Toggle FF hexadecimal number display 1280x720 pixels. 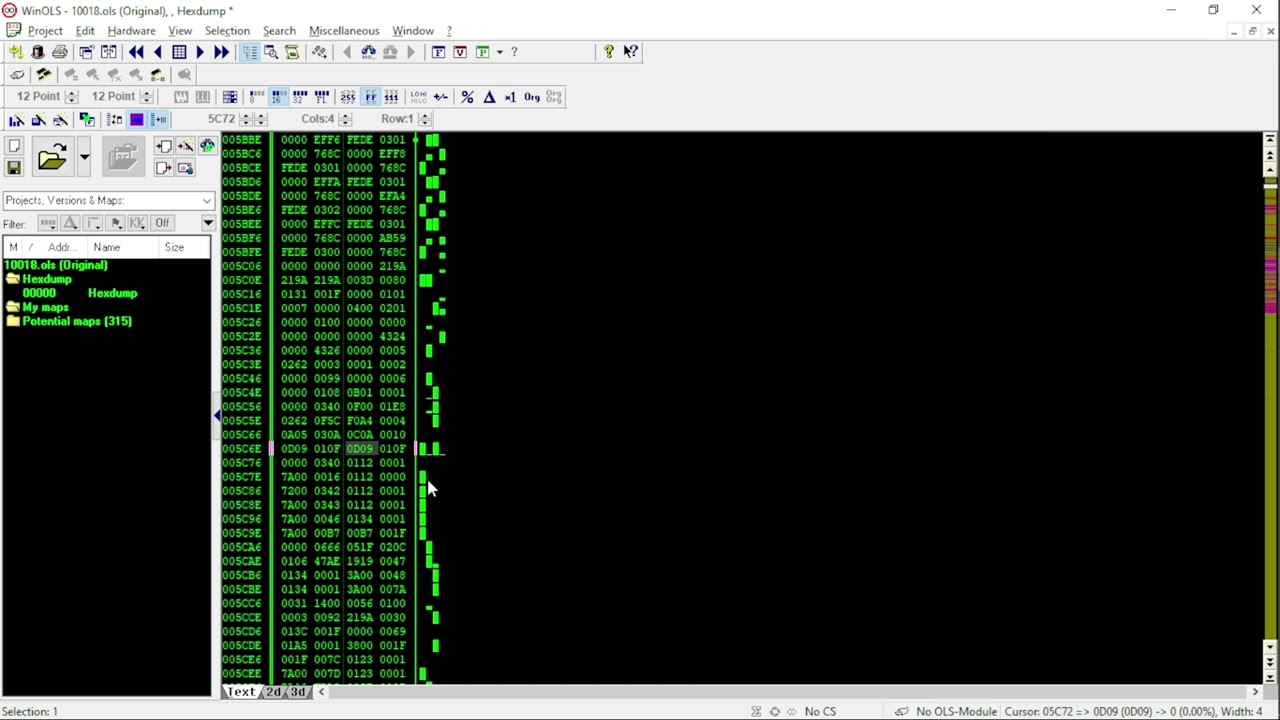click(370, 97)
